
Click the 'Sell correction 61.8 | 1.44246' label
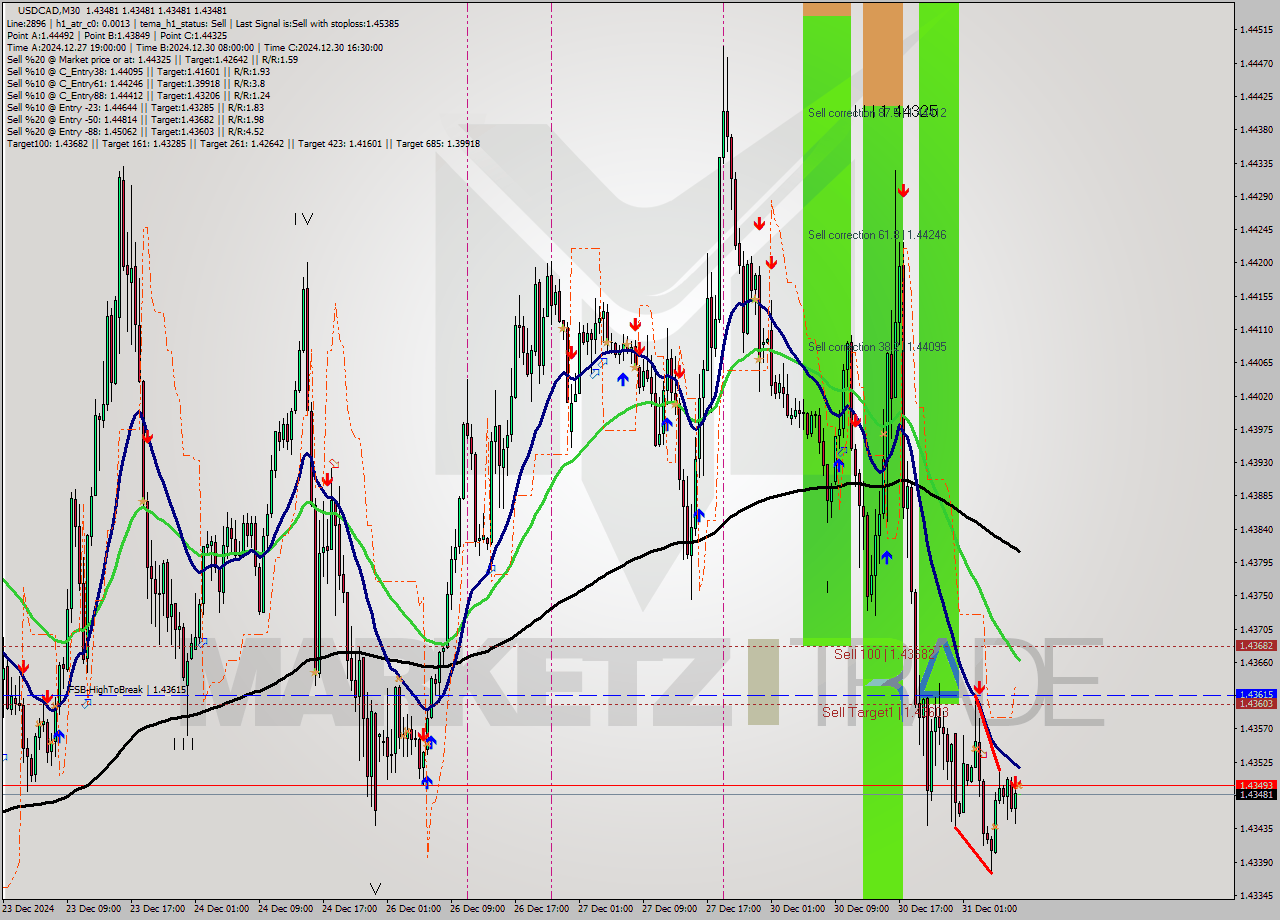pos(877,235)
